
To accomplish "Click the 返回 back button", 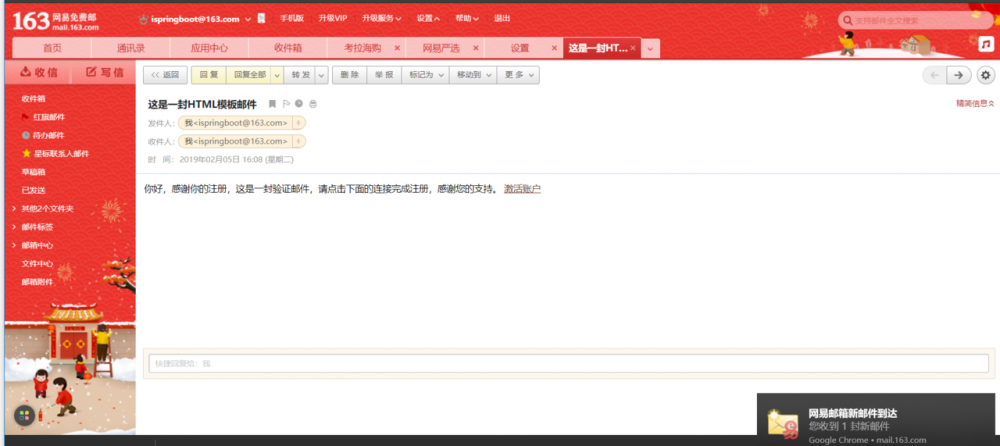I will 165,75.
